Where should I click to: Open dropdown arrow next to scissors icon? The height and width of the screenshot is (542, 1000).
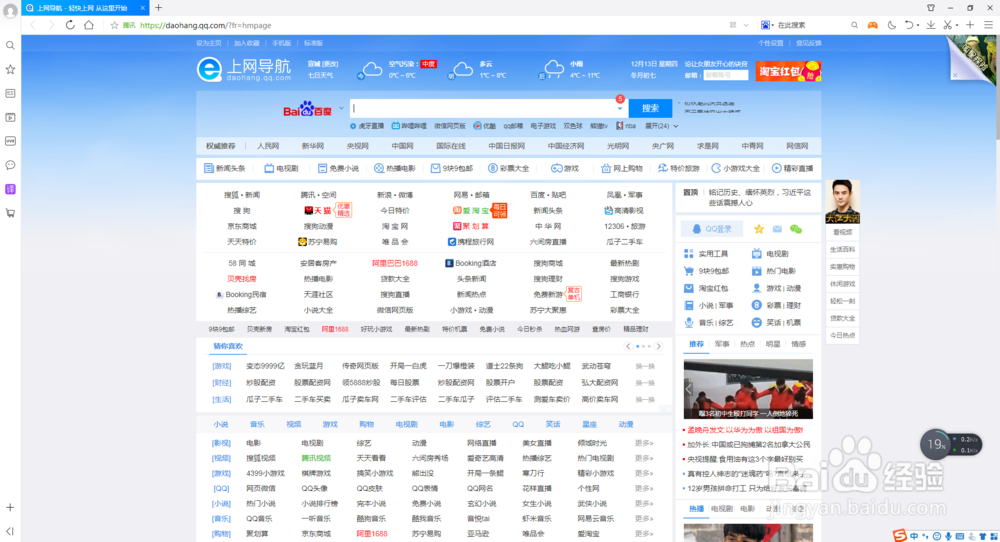pyautogui.click(x=957, y=26)
